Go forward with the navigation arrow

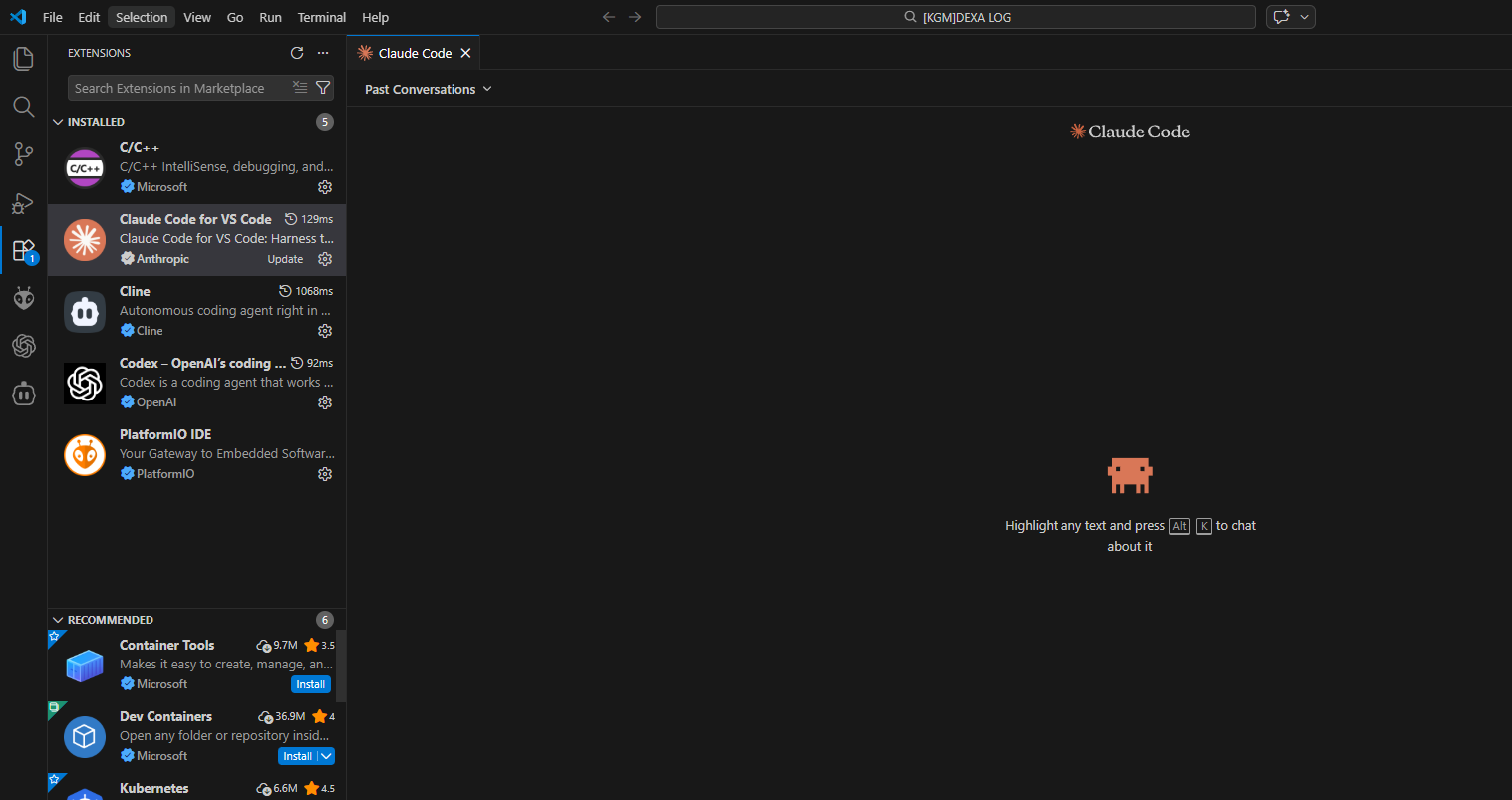[x=635, y=17]
